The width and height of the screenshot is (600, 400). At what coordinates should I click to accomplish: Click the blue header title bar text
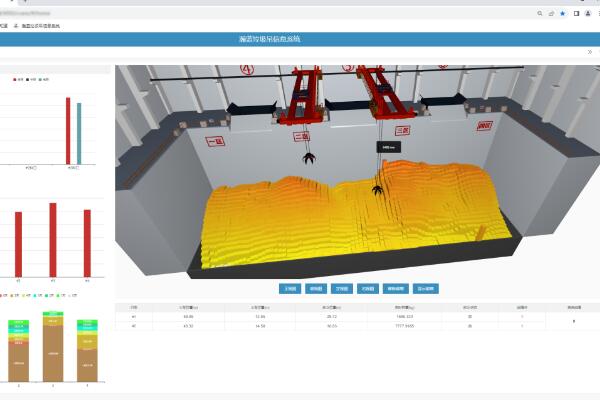270,39
